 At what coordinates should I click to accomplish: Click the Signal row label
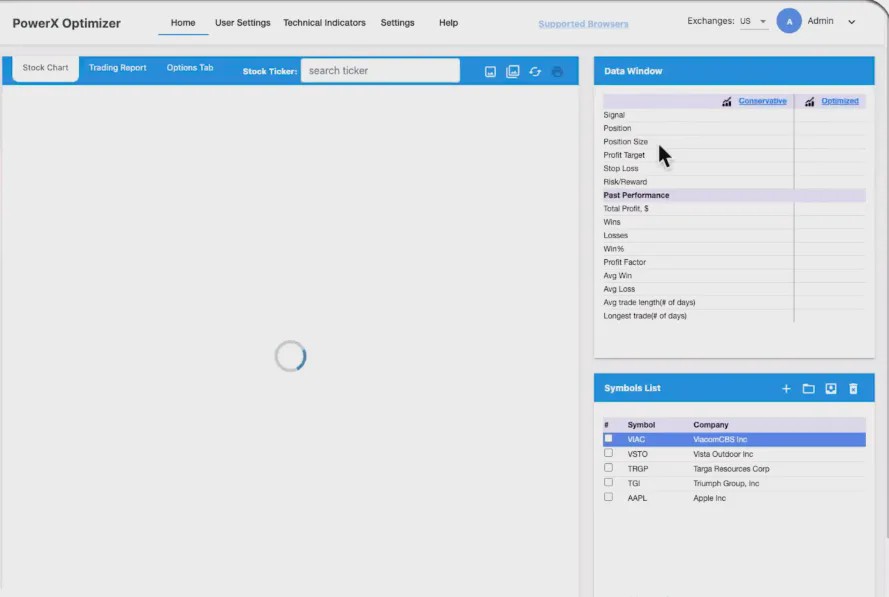[x=614, y=115]
